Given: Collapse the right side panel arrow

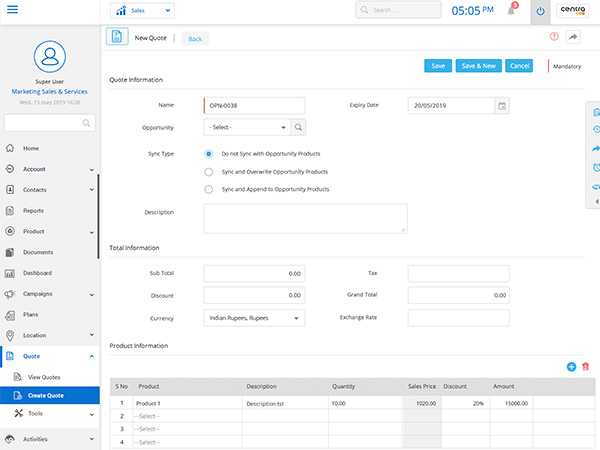Looking at the screenshot, I should 597,201.
